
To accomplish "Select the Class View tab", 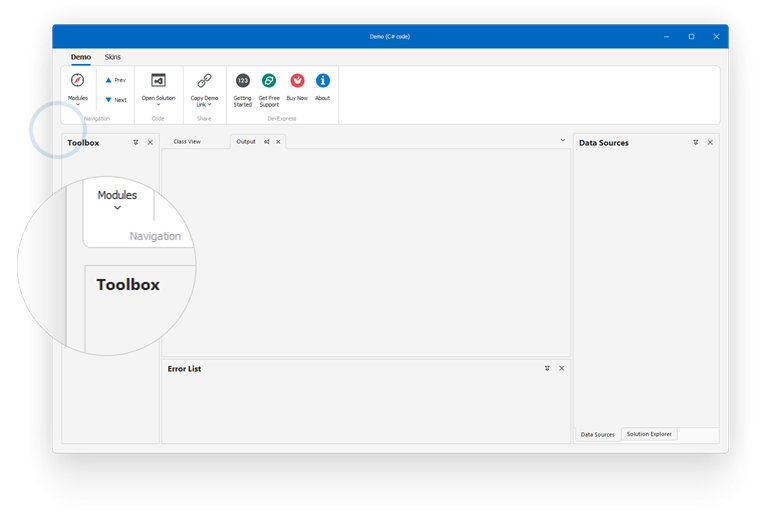I will [x=187, y=142].
